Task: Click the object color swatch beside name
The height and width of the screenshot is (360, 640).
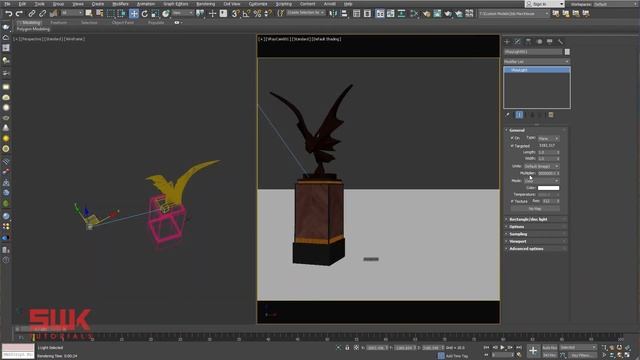Action: [x=567, y=52]
